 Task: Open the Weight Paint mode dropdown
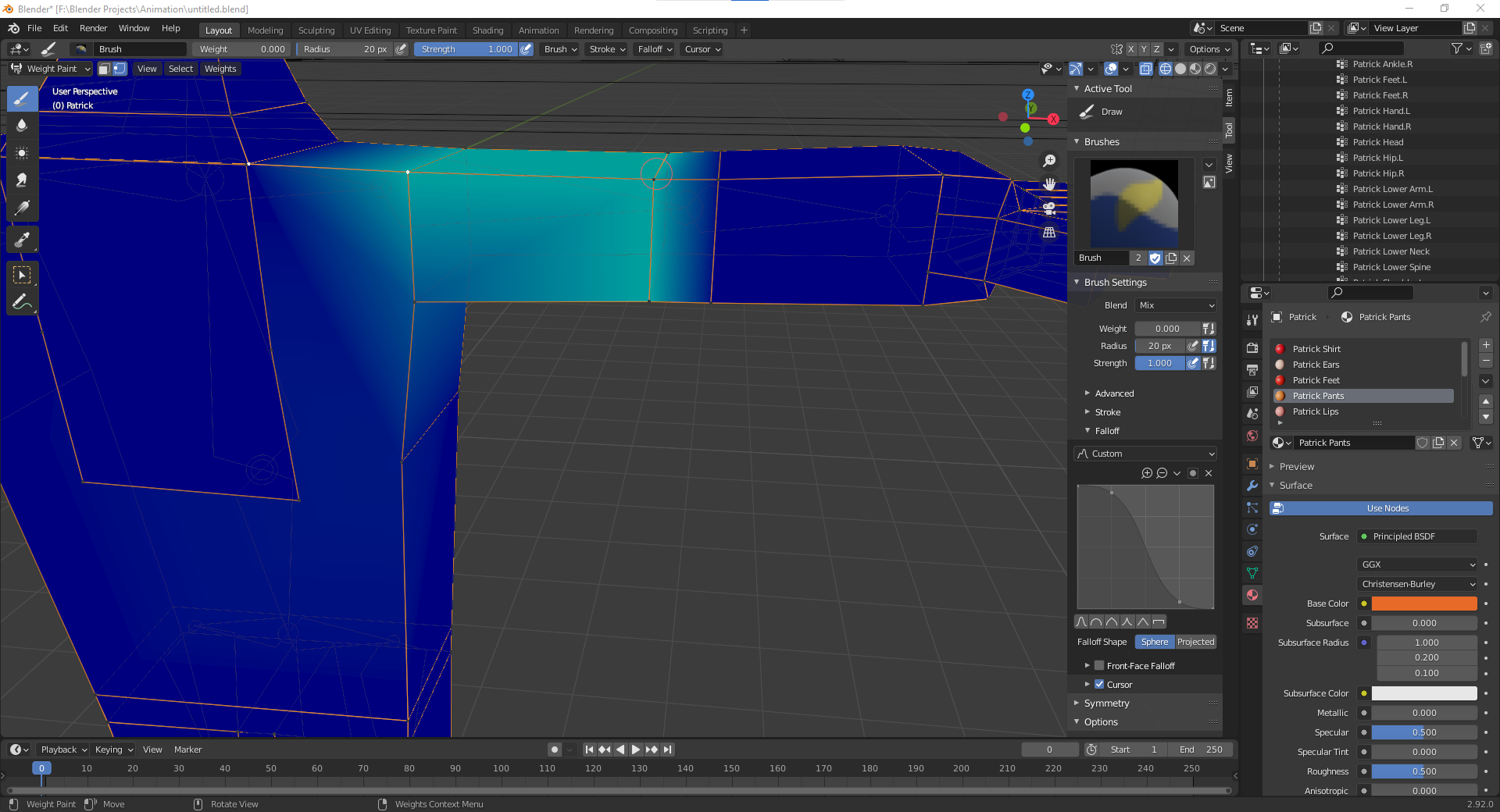51,69
